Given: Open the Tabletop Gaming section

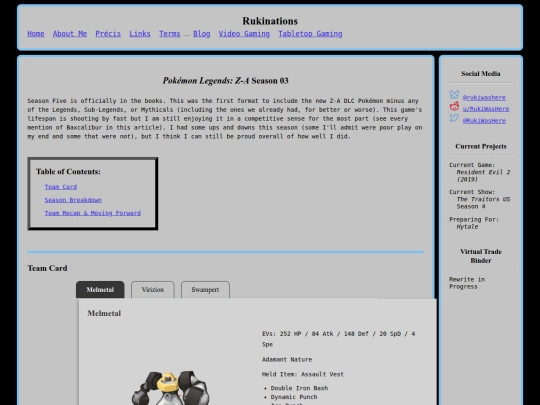Looking at the screenshot, I should [x=310, y=34].
